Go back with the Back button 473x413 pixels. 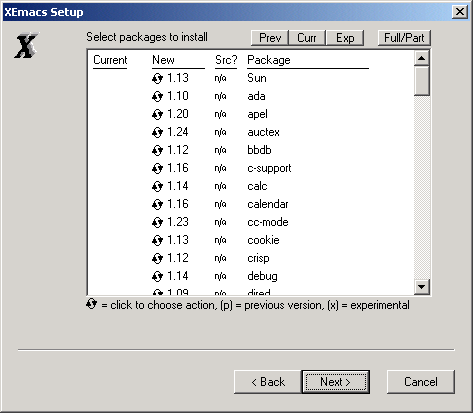click(268, 382)
